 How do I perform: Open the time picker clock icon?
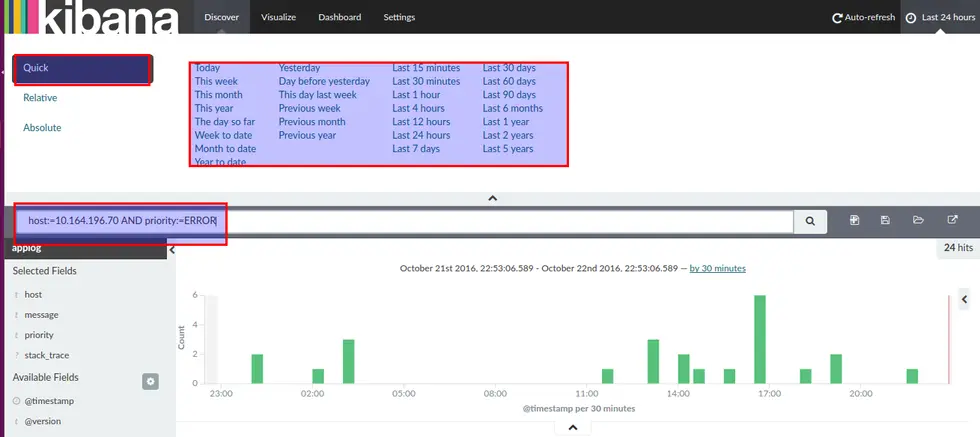click(911, 18)
